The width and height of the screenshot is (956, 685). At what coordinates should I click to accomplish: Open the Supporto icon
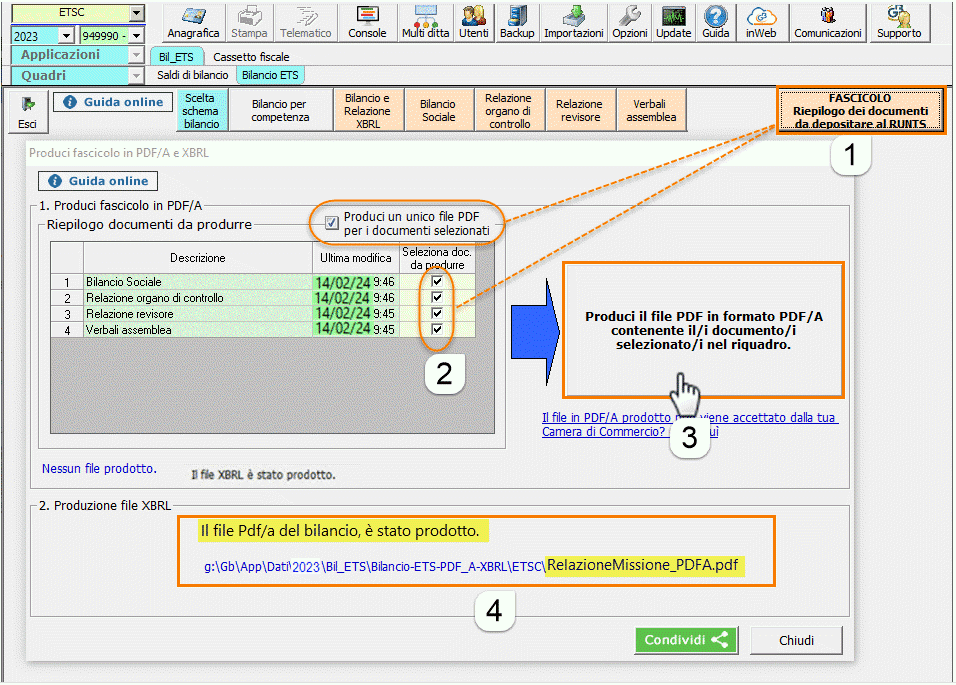(899, 23)
